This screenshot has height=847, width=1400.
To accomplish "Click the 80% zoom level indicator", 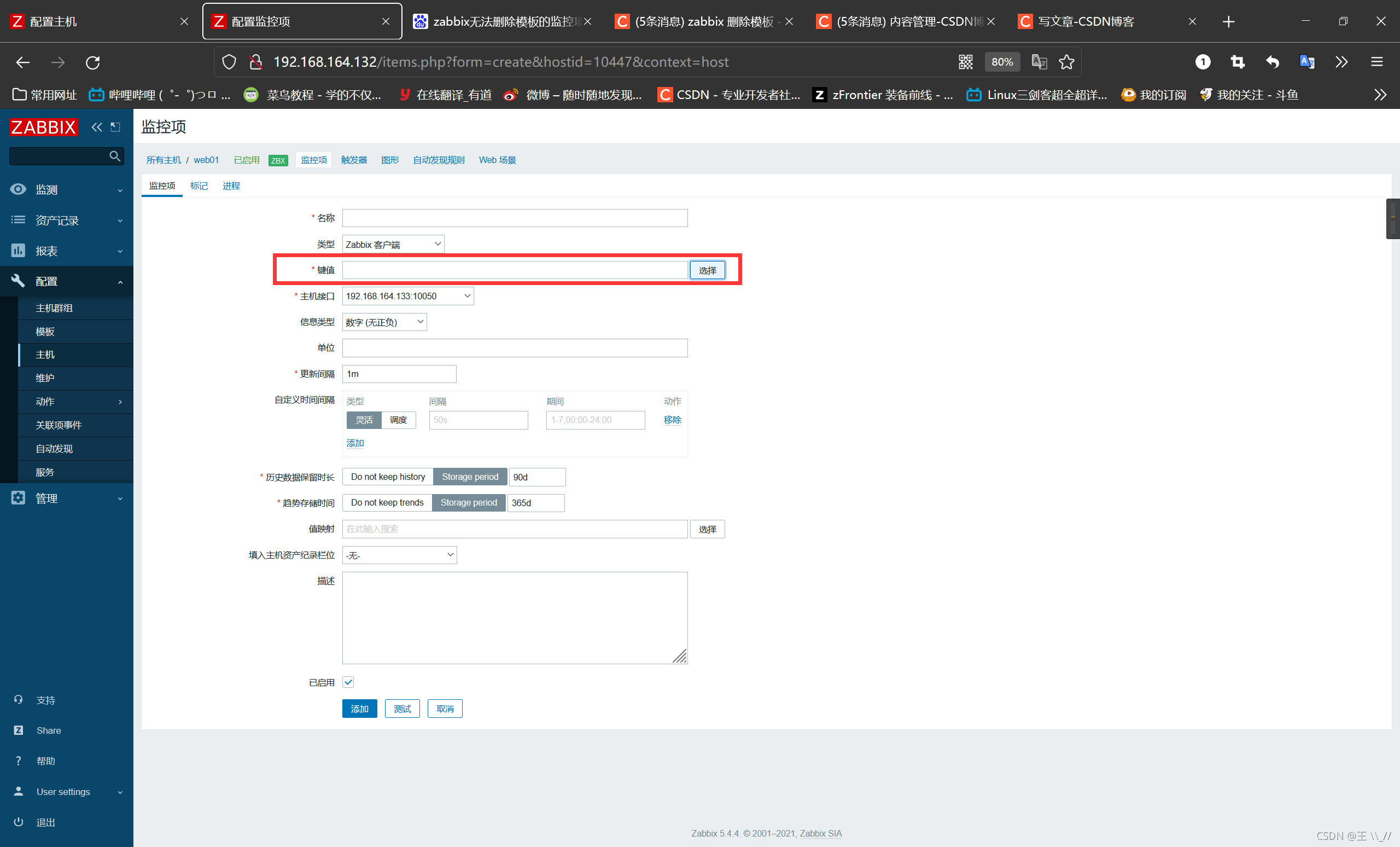I will pos(1002,62).
